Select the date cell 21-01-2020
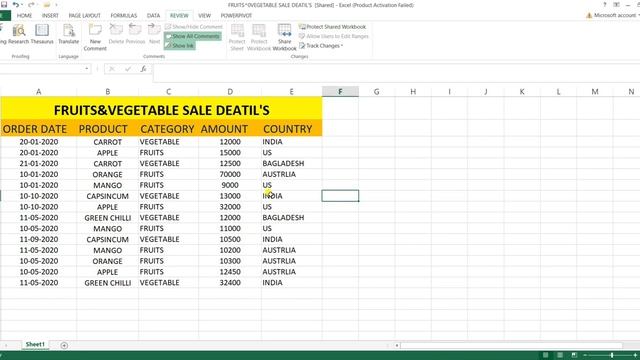Viewport: 640px width, 360px height. coord(38,163)
